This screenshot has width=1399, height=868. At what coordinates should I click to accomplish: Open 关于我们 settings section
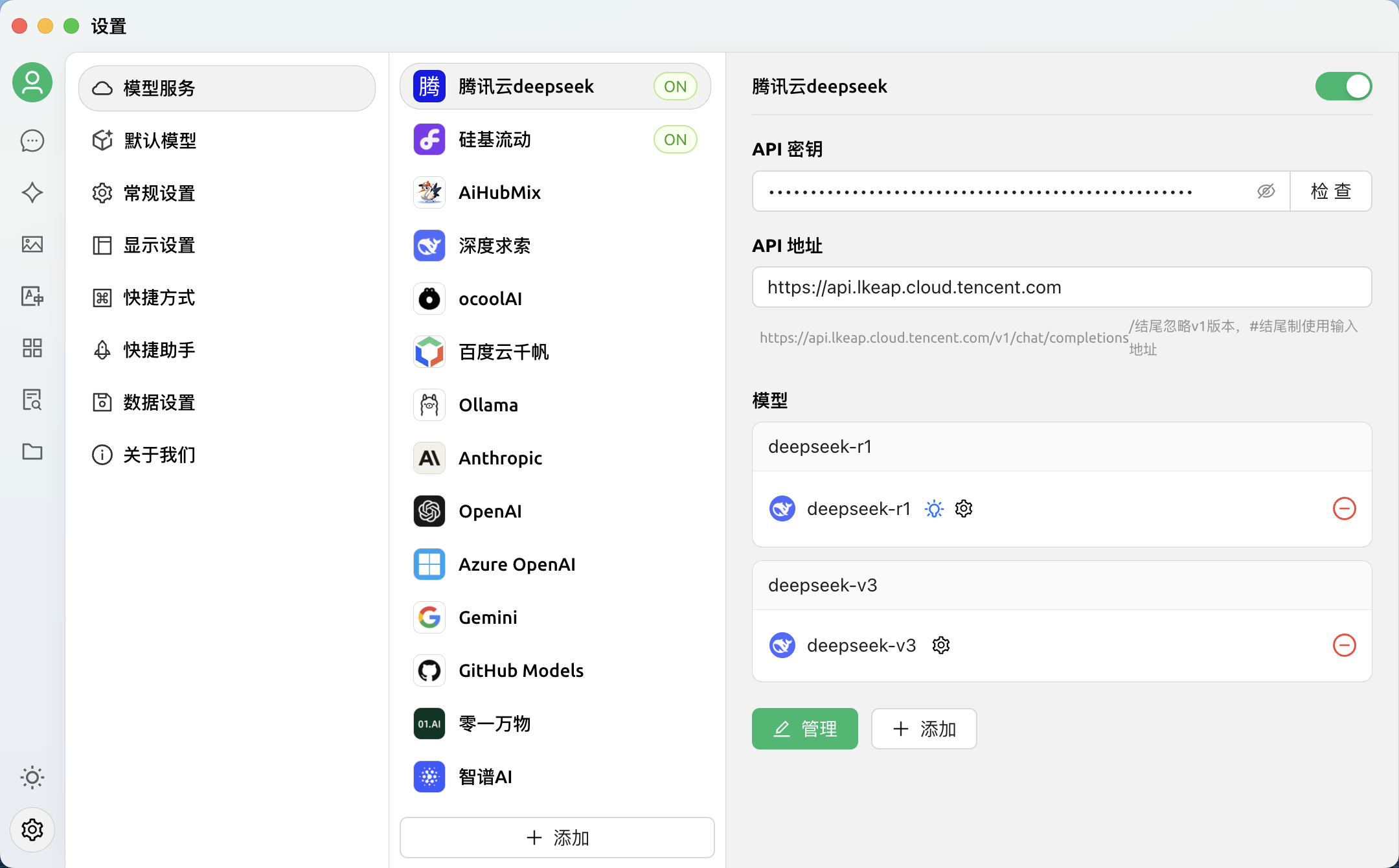(x=227, y=455)
